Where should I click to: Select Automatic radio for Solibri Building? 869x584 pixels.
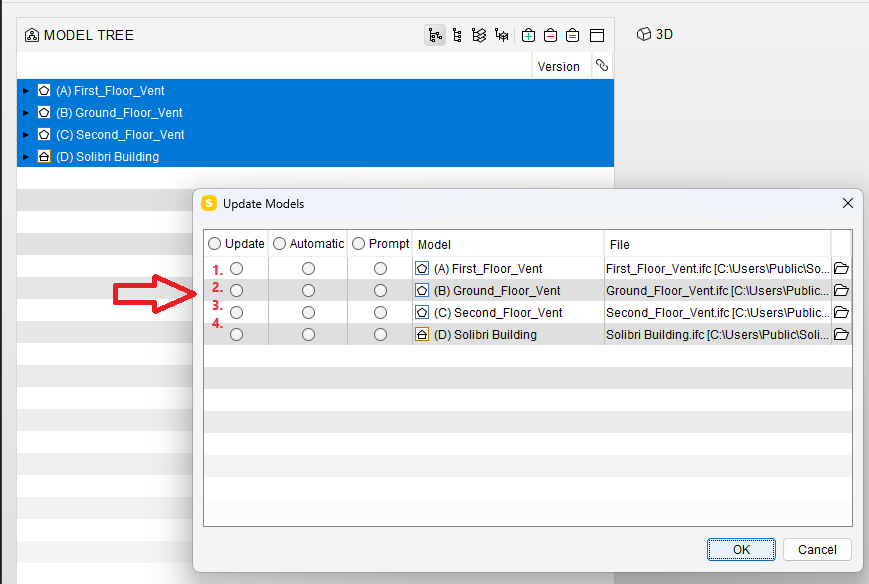309,335
